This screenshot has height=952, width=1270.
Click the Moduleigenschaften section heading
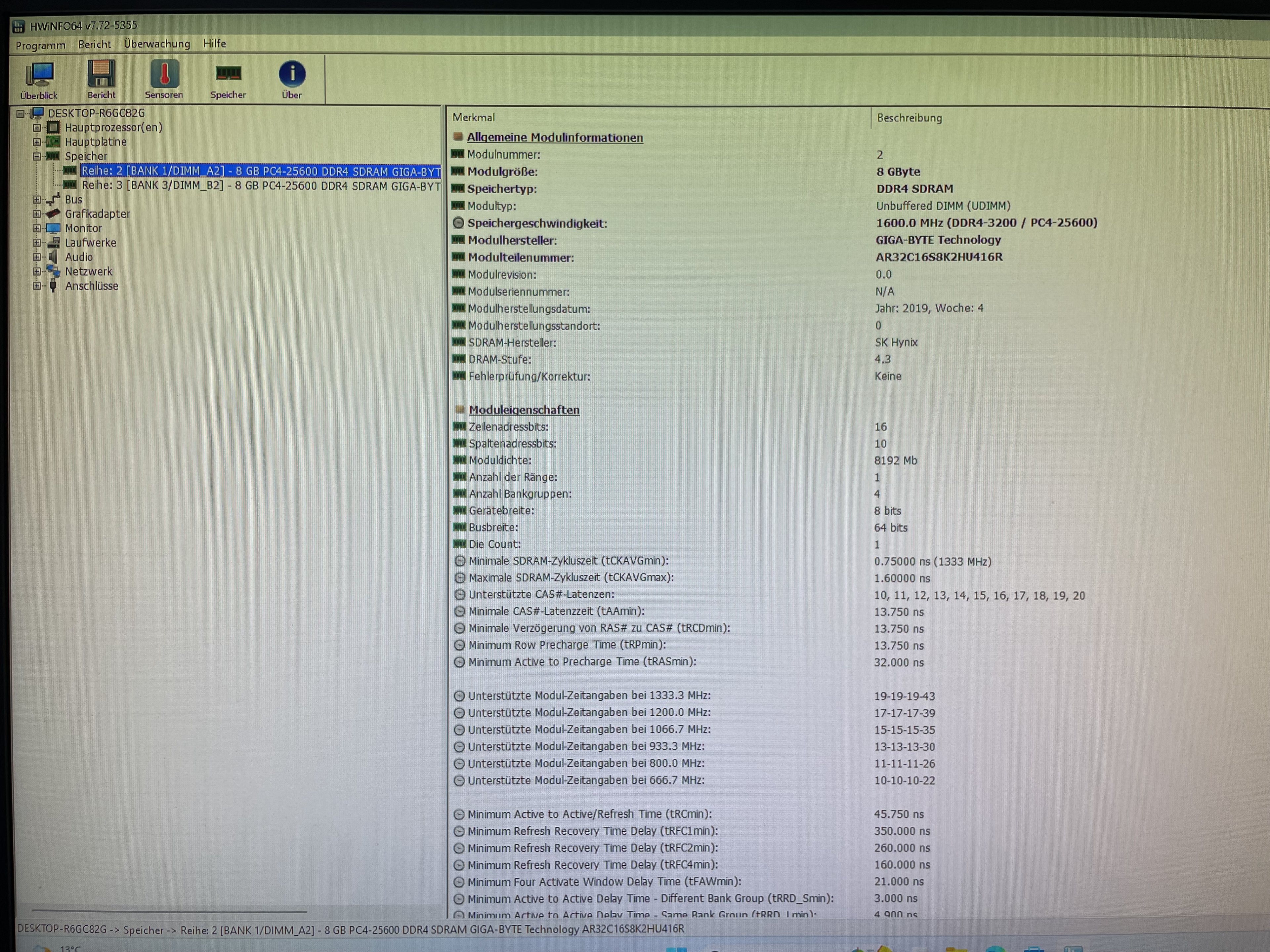pos(524,410)
